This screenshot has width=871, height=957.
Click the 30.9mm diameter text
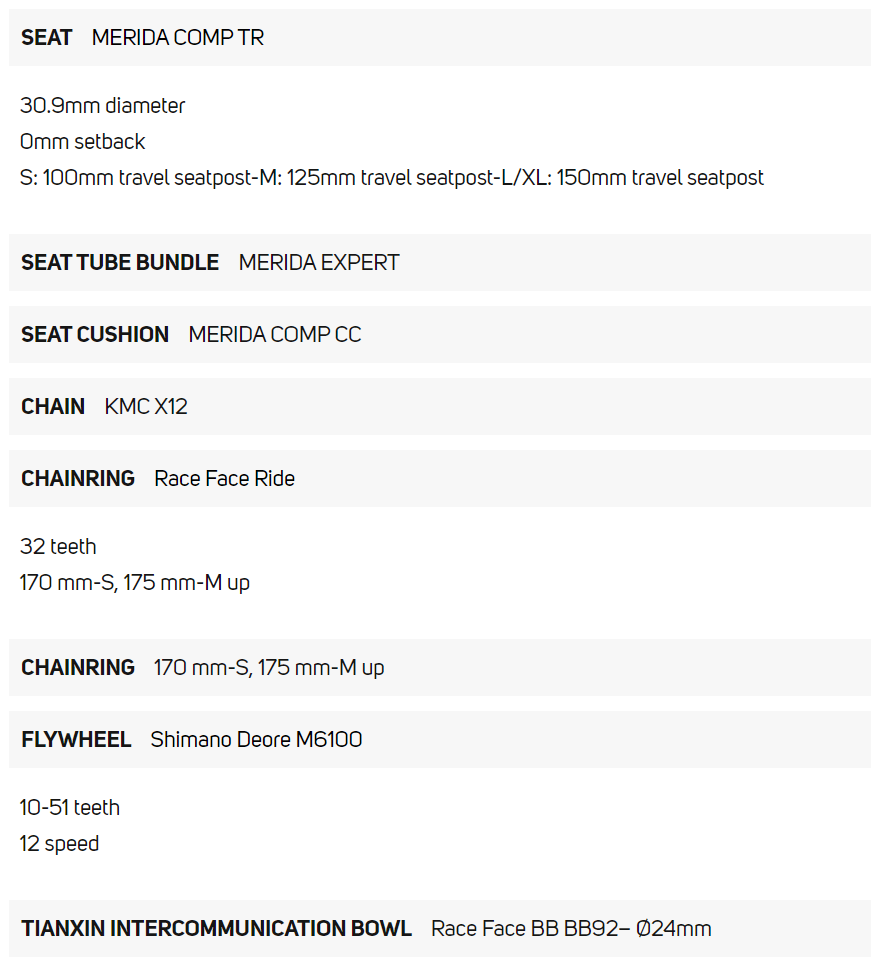click(102, 105)
